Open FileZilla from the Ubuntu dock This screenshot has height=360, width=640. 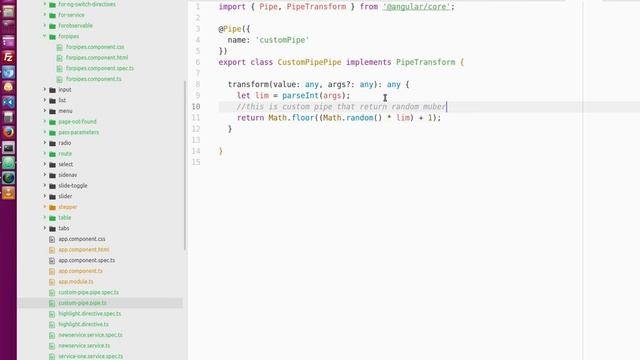(8, 57)
